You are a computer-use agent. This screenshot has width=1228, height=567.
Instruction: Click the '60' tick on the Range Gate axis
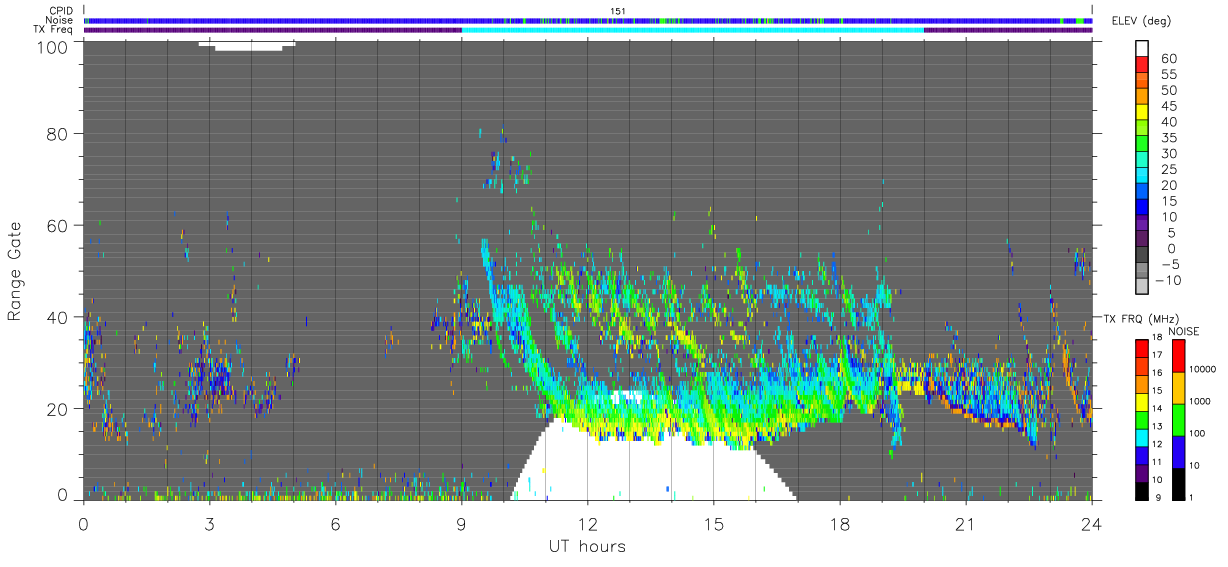[x=56, y=225]
